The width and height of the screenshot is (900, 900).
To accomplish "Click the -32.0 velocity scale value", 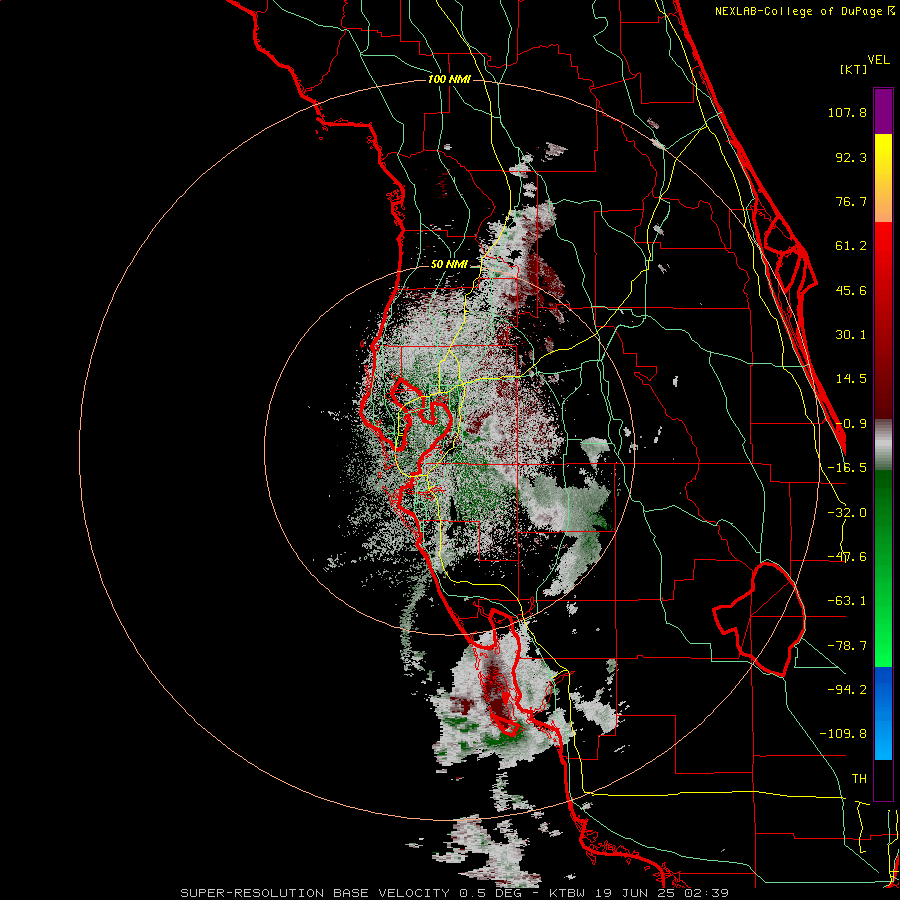I will point(847,513).
